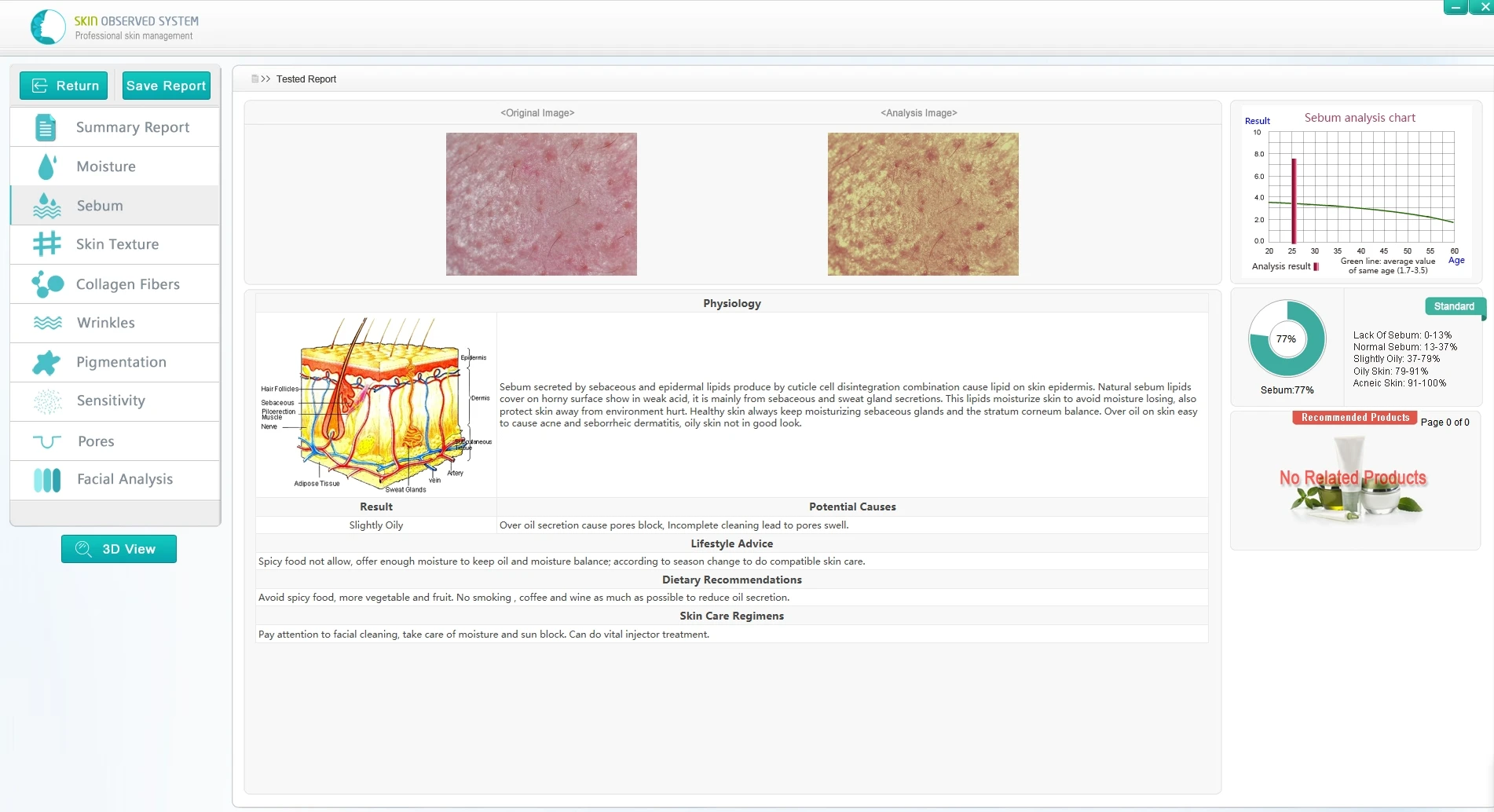Click the 77% sebum donut chart
The height and width of the screenshot is (812, 1494).
(1287, 338)
